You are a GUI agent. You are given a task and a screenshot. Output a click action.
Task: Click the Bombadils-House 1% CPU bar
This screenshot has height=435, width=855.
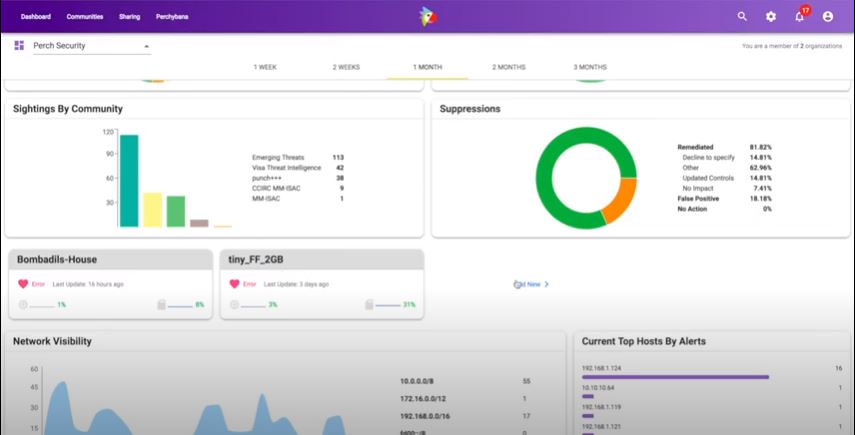coord(42,307)
